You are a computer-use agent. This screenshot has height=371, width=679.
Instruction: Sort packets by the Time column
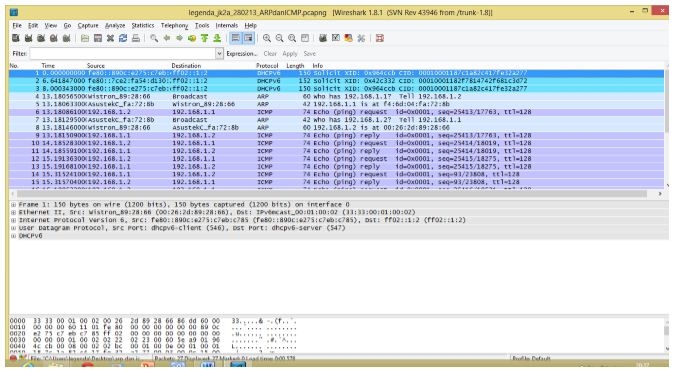[x=48, y=66]
